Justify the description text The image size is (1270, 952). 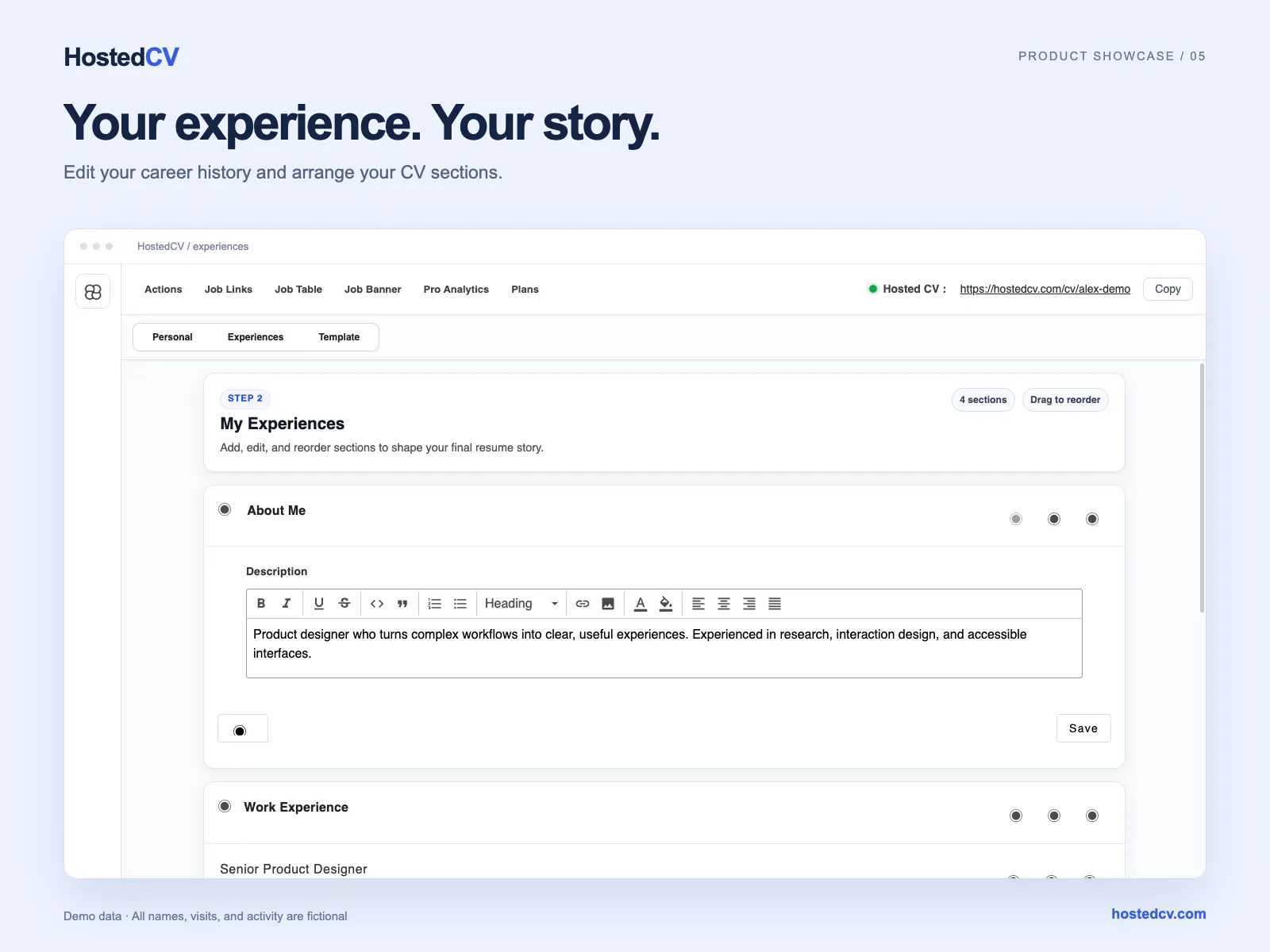[775, 604]
